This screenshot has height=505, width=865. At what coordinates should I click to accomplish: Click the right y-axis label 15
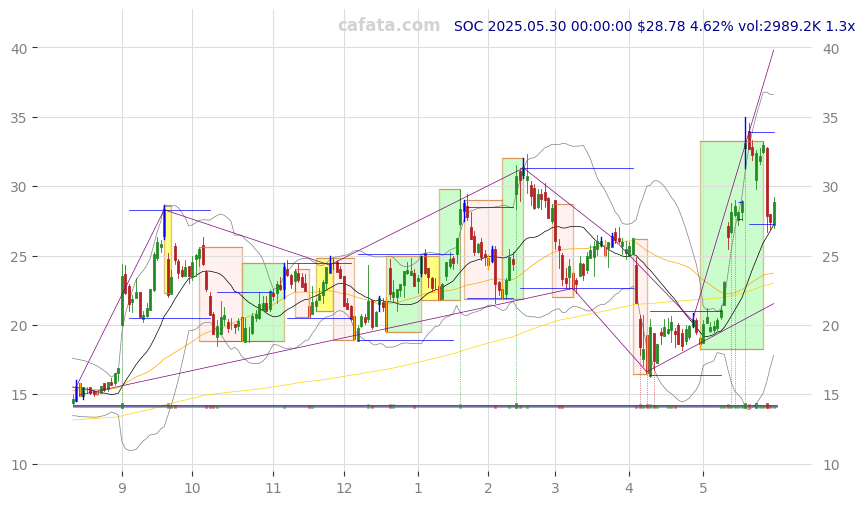[x=830, y=395]
